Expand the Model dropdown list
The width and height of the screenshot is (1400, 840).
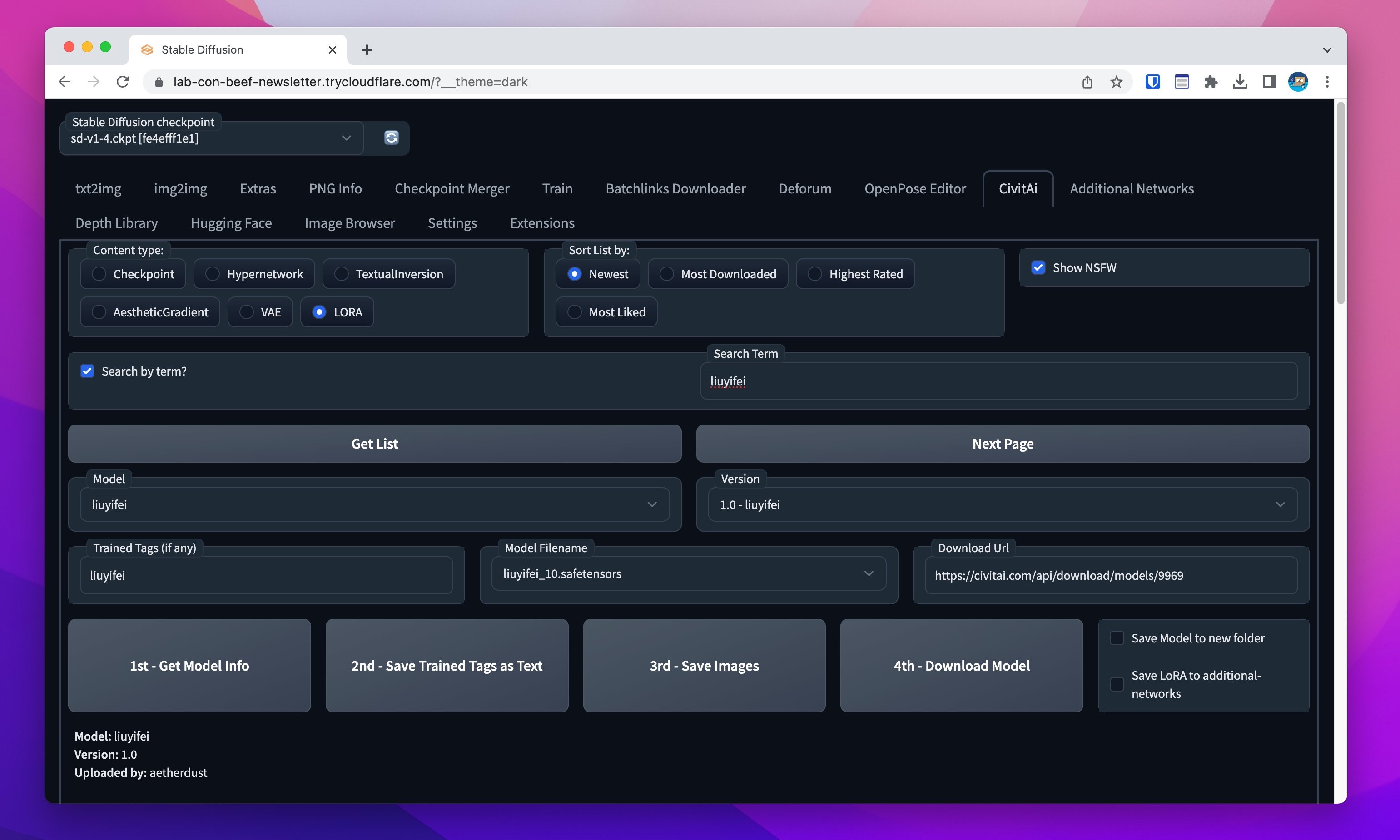coord(651,504)
